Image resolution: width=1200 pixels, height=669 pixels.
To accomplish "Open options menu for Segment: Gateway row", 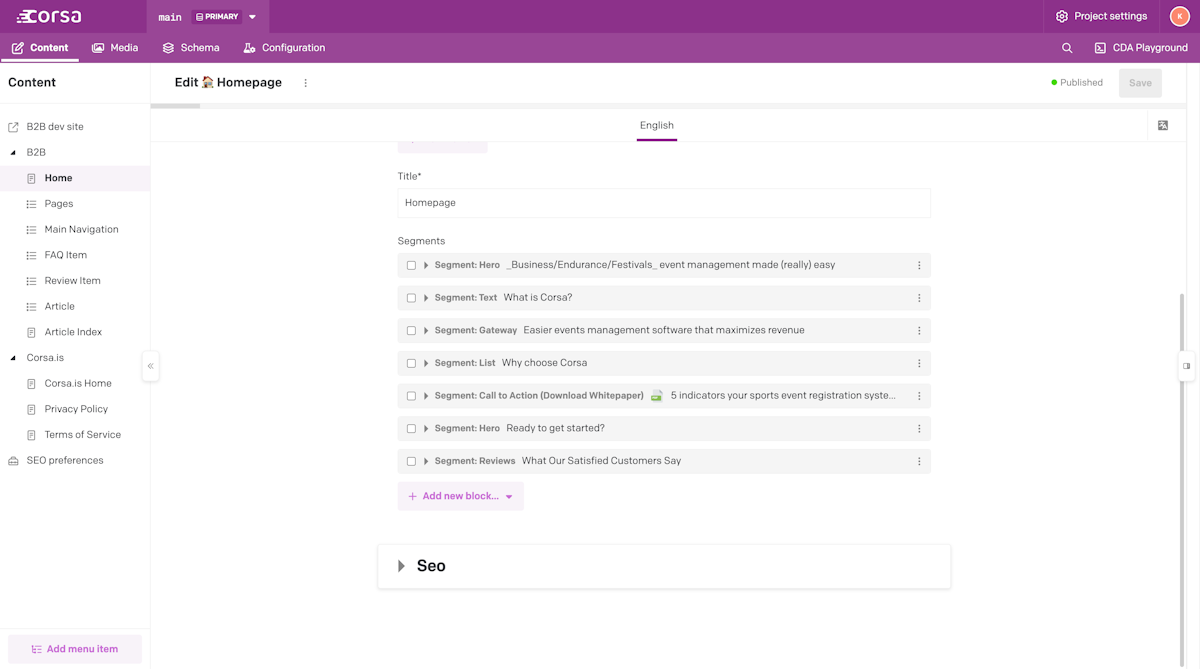I will [x=919, y=330].
